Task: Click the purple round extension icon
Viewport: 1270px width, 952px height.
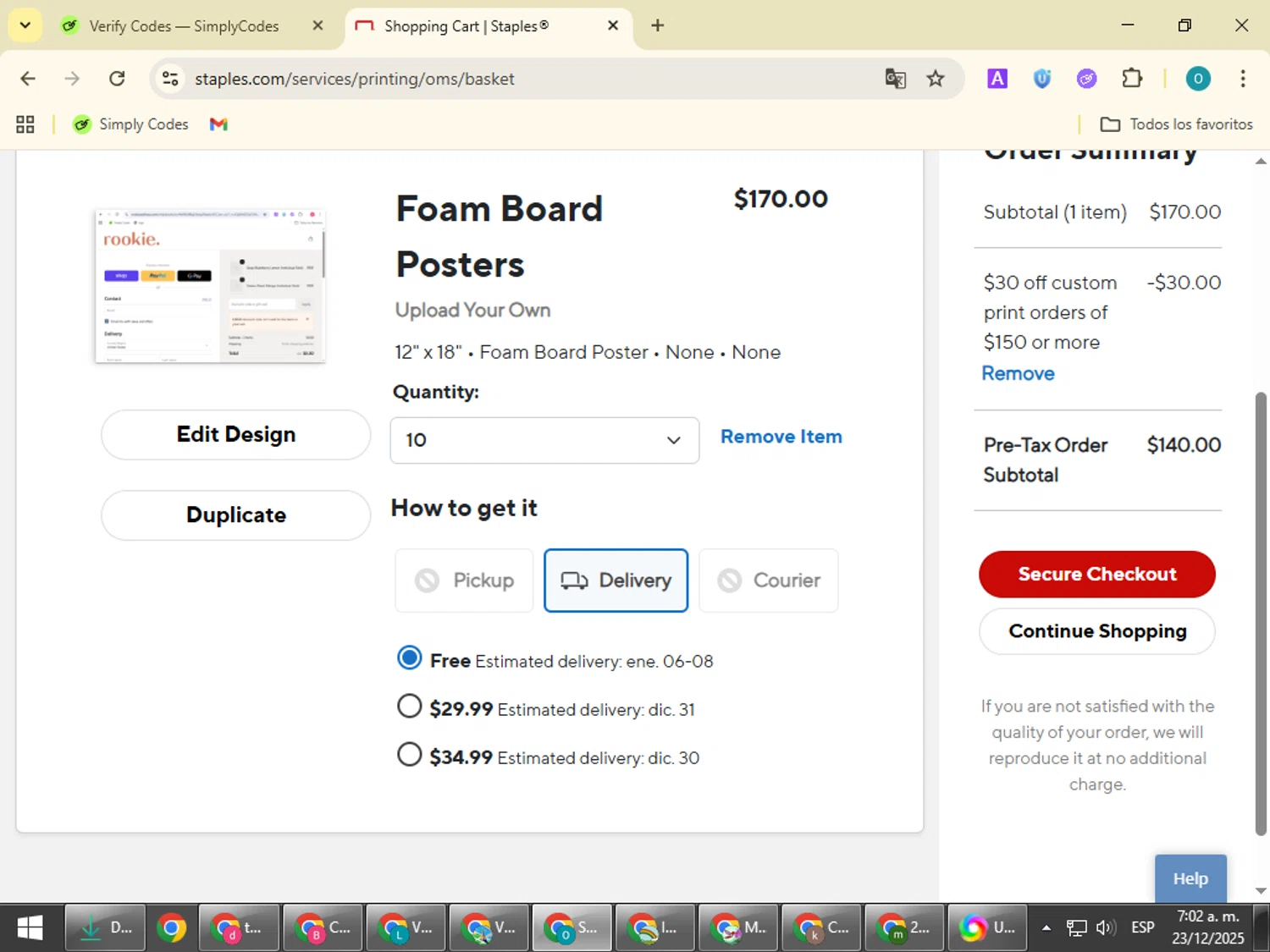Action: [1087, 79]
